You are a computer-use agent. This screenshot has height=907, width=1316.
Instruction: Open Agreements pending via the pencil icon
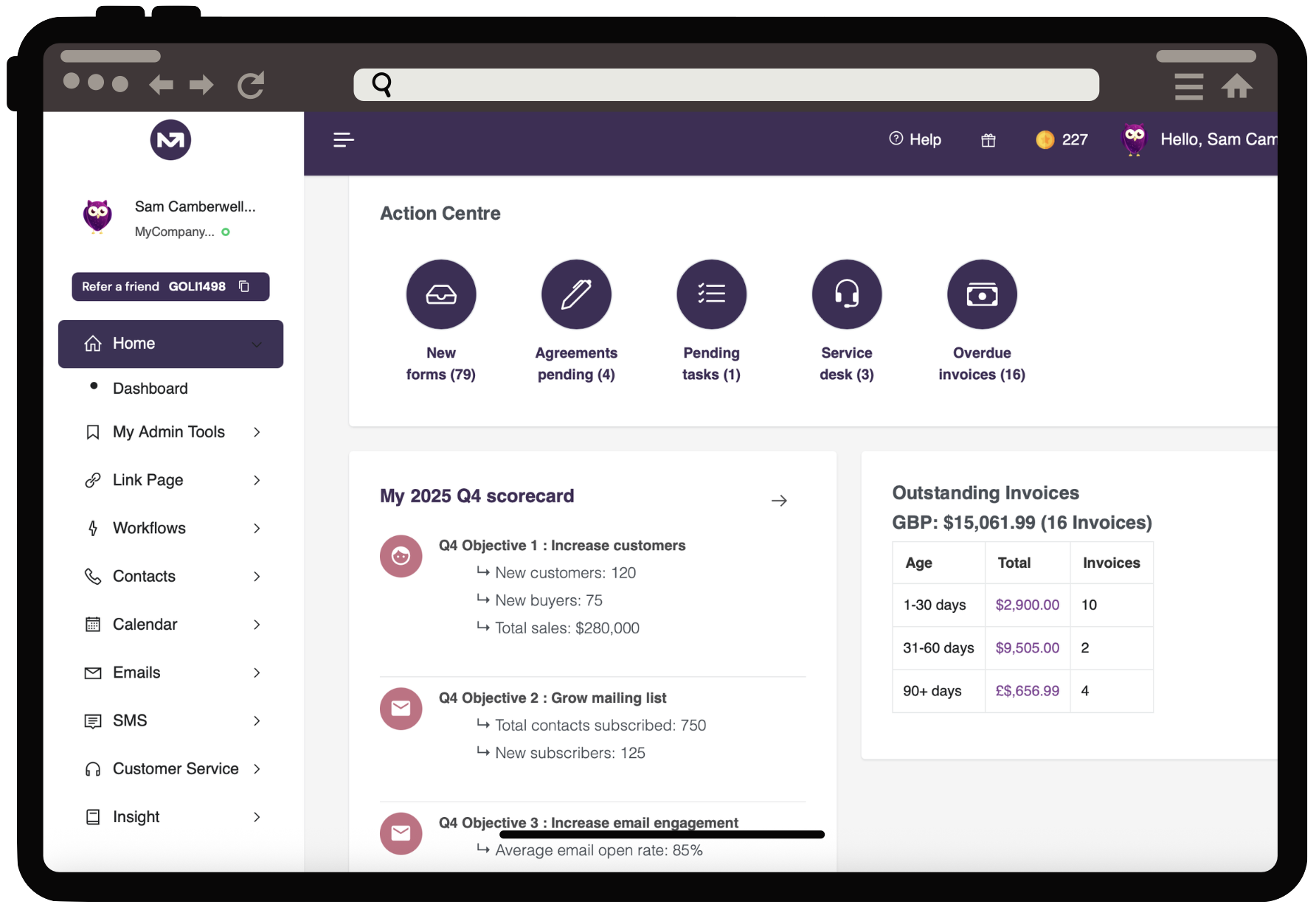[x=576, y=294]
